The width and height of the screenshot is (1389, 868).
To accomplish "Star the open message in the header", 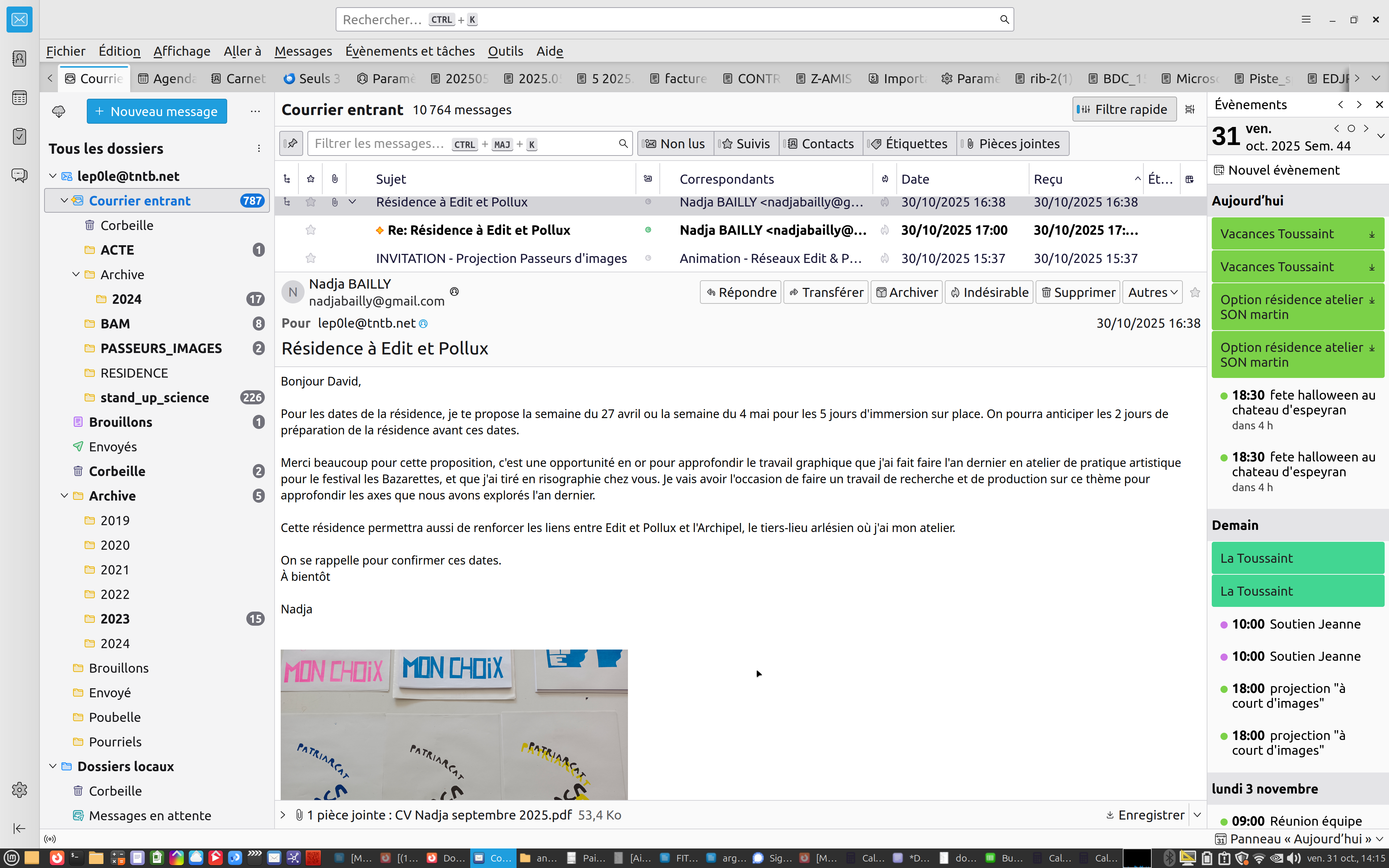I will click(x=1195, y=292).
